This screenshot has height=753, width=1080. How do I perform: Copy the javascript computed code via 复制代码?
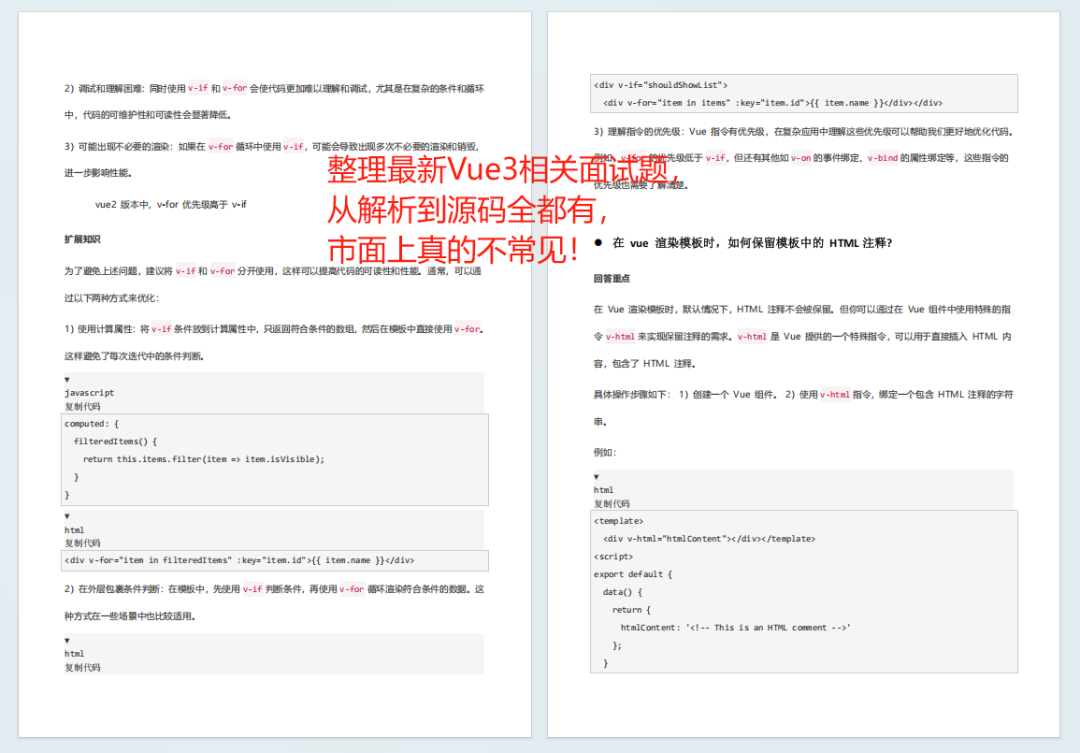(83, 406)
